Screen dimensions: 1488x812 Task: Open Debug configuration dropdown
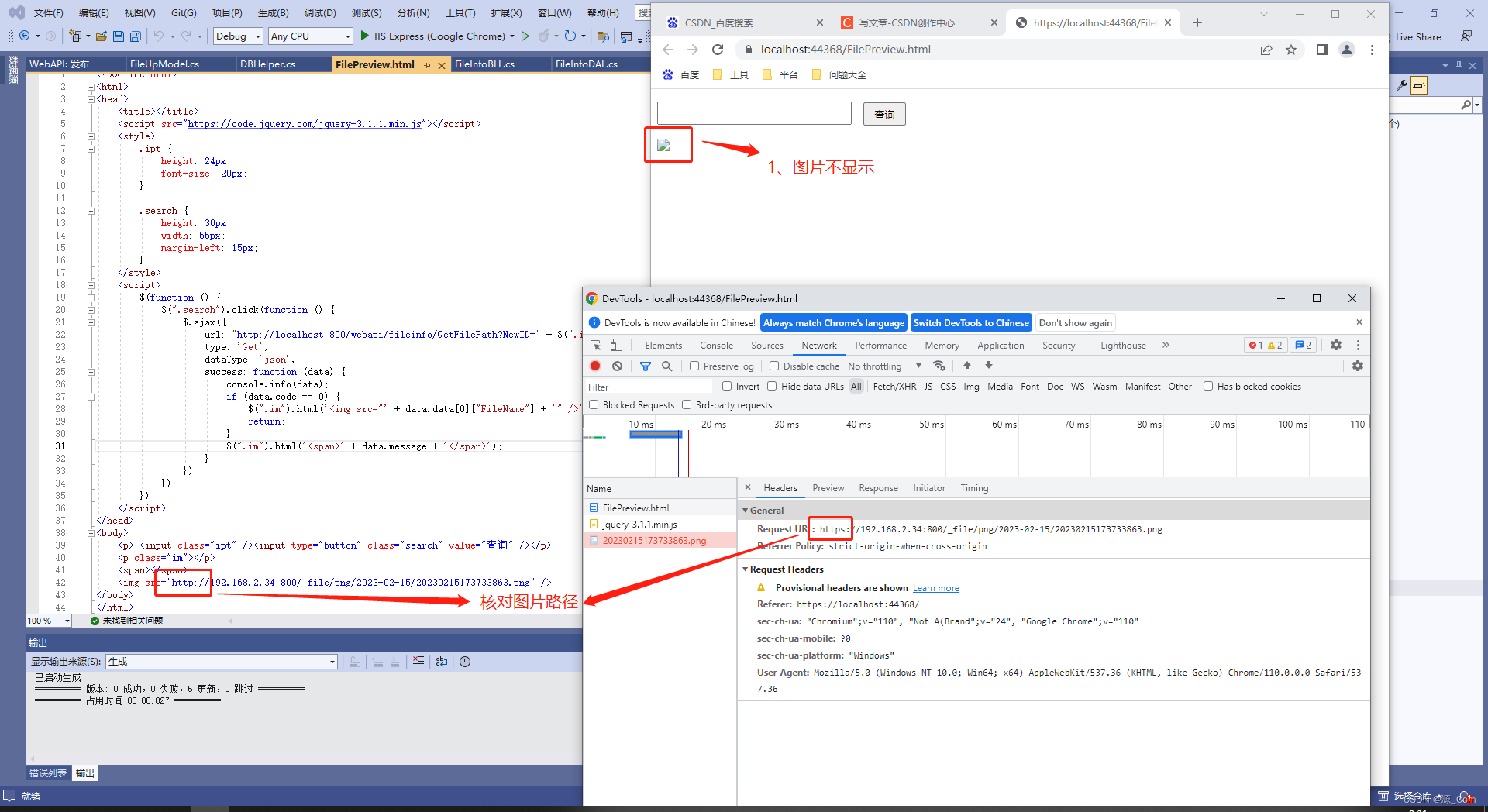pos(238,36)
